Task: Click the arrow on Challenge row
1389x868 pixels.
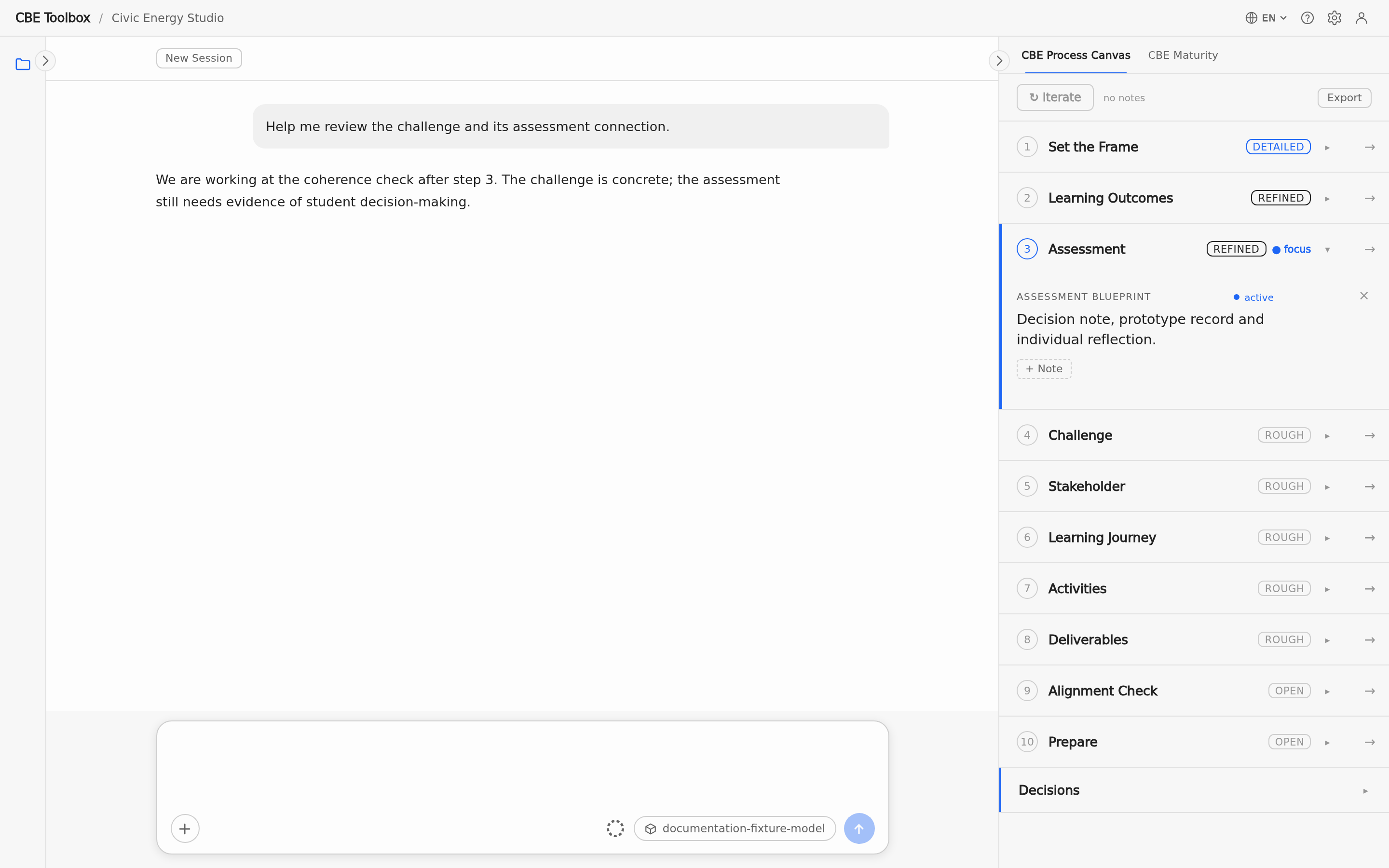Action: pos(1370,435)
